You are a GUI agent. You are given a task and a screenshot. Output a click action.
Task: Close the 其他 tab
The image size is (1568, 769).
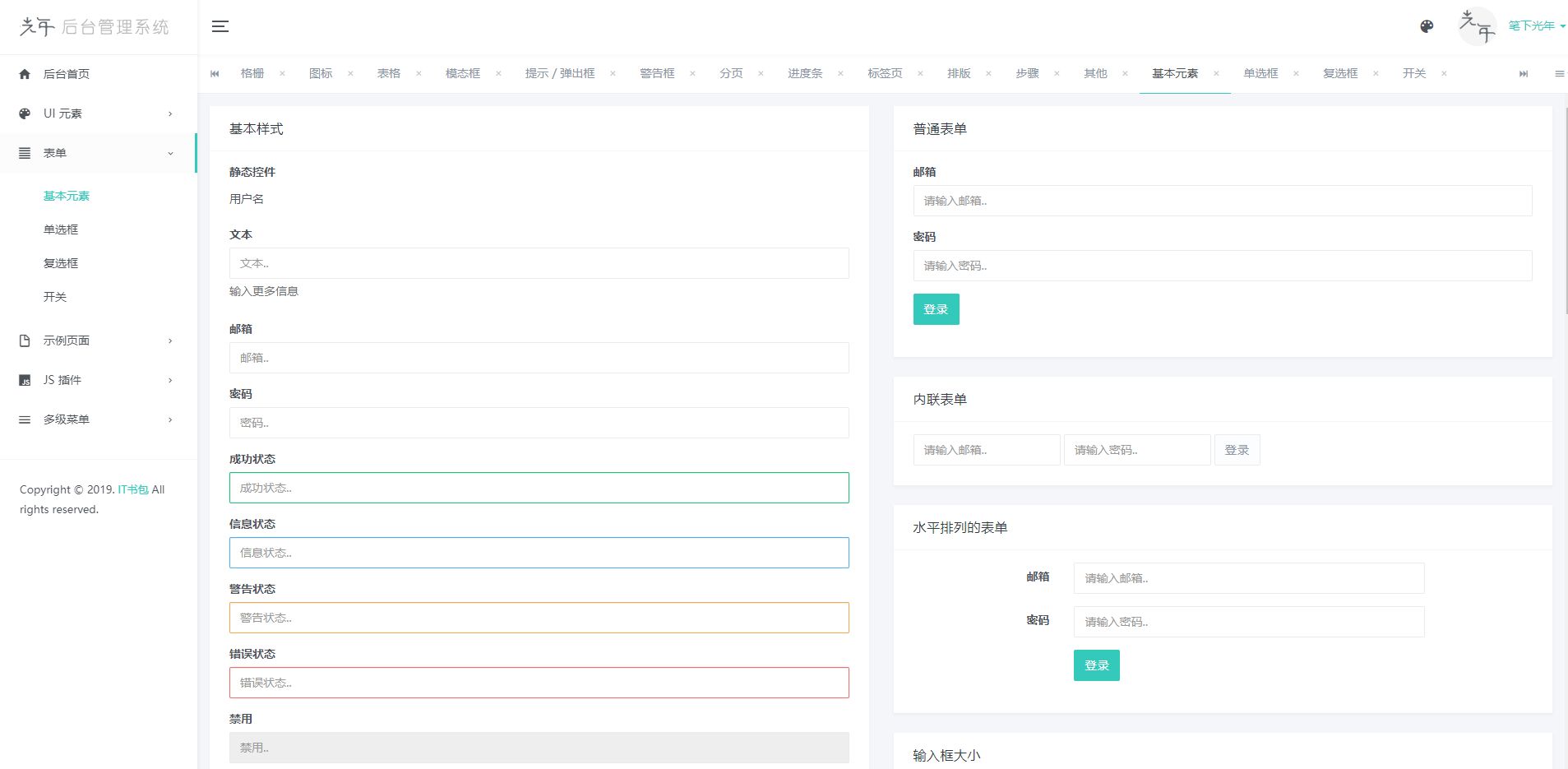pos(1125,74)
